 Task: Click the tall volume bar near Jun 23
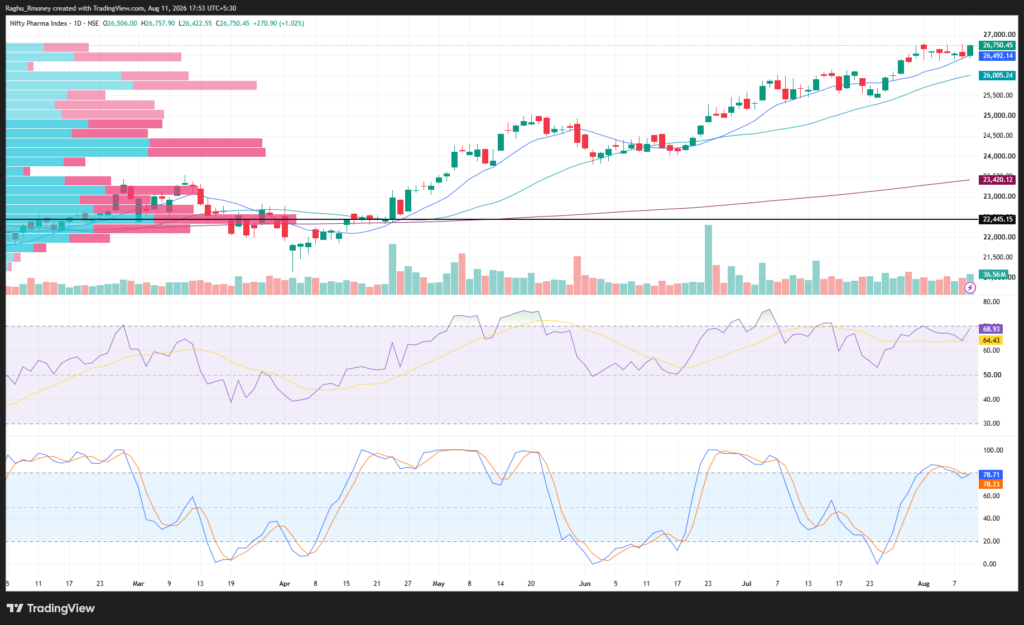click(x=708, y=259)
